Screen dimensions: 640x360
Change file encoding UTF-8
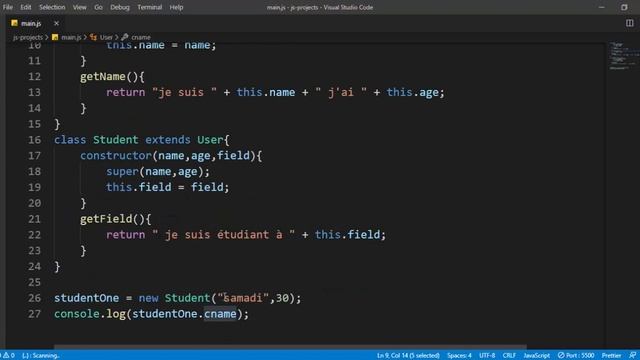pos(487,355)
